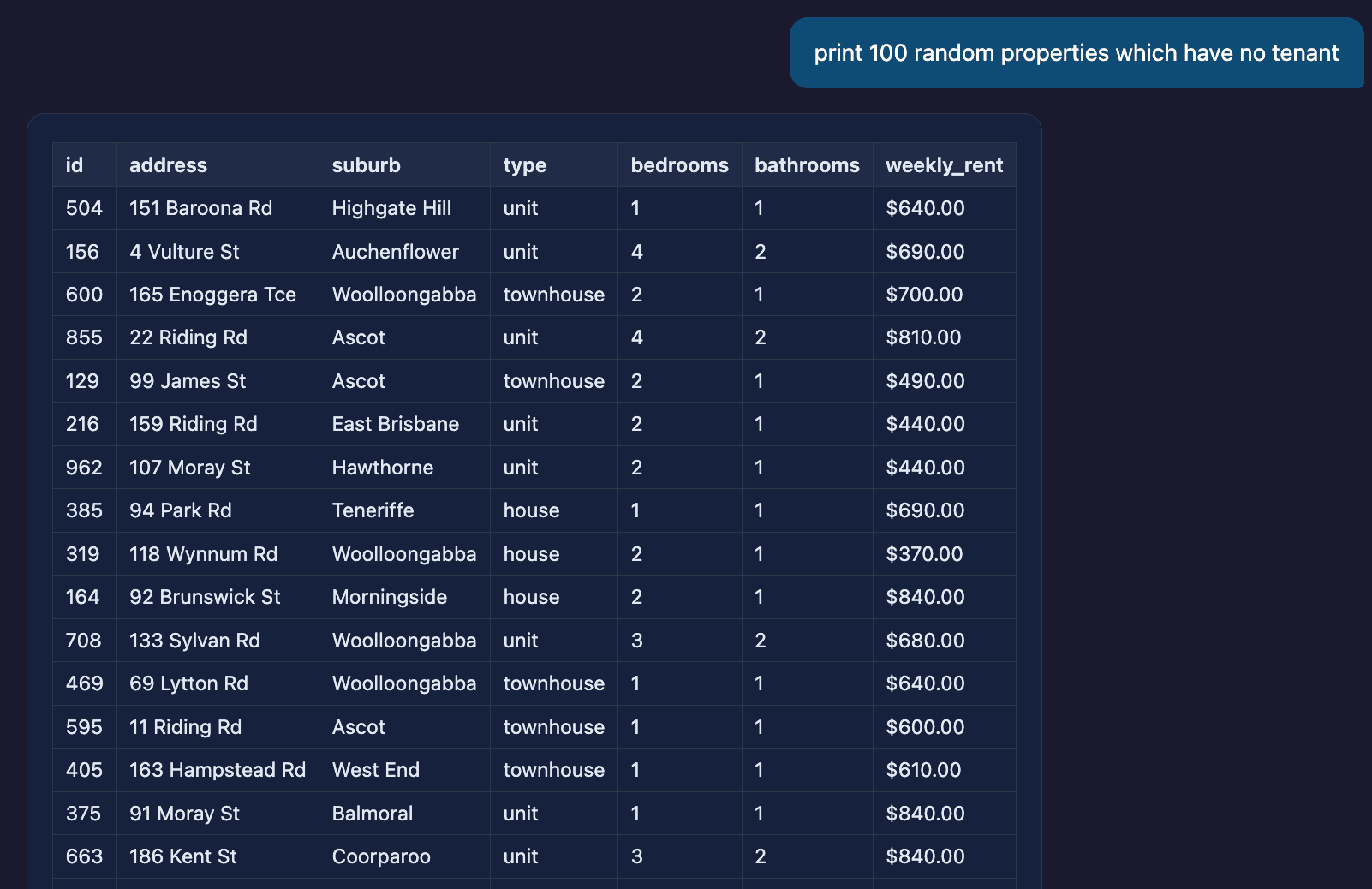Click the 'bathrooms' column header
Screen dimensions: 1372x889
pyautogui.click(x=807, y=165)
